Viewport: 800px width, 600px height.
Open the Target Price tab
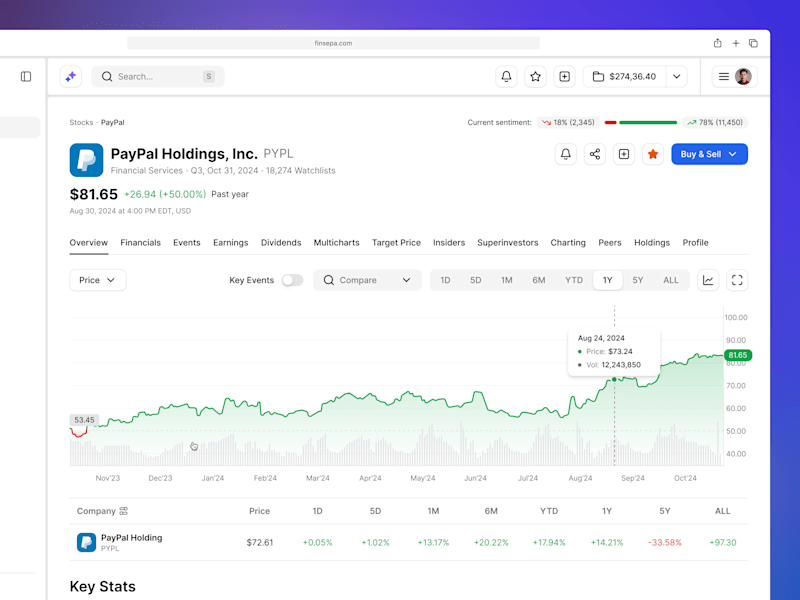[x=396, y=243]
